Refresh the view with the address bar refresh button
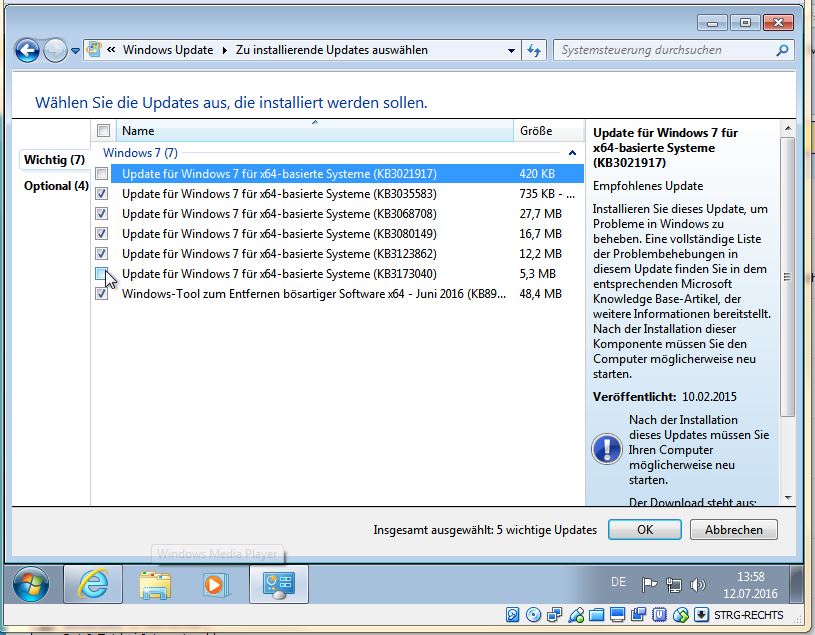Image resolution: width=815 pixels, height=635 pixels. (x=534, y=50)
